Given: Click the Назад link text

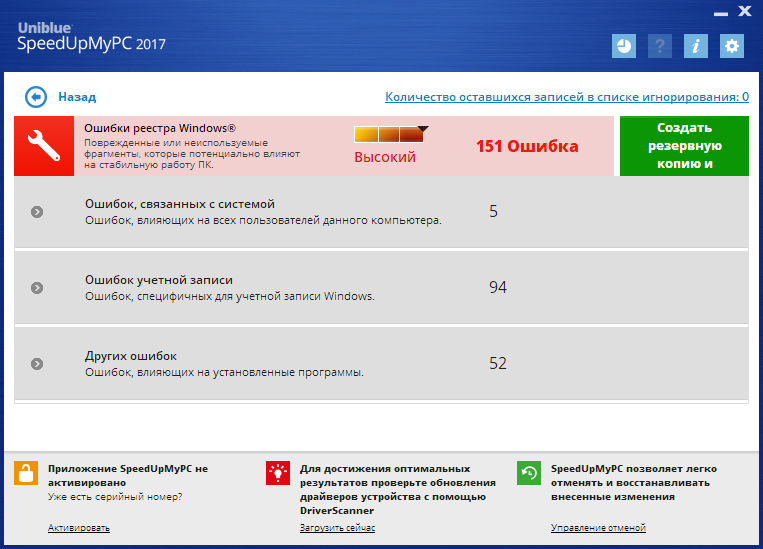Looking at the screenshot, I should [77, 97].
